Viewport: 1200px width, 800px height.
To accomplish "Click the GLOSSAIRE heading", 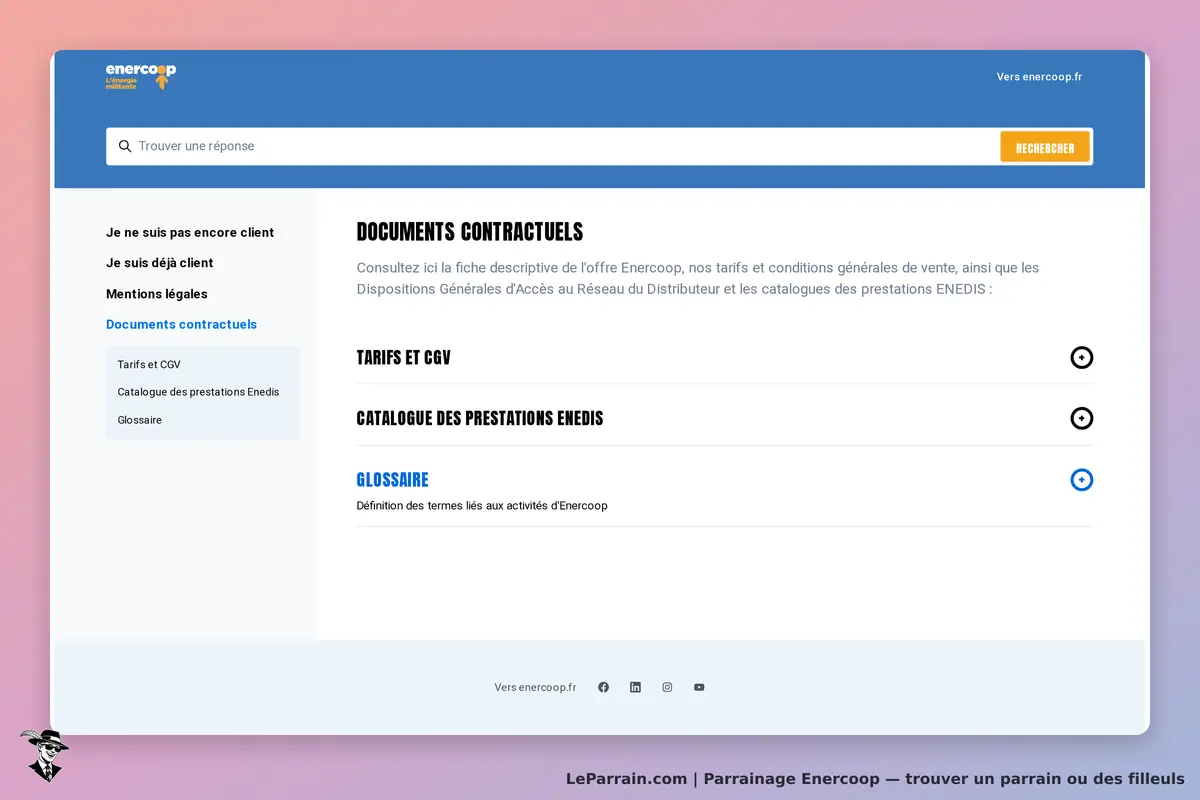I will coord(392,480).
